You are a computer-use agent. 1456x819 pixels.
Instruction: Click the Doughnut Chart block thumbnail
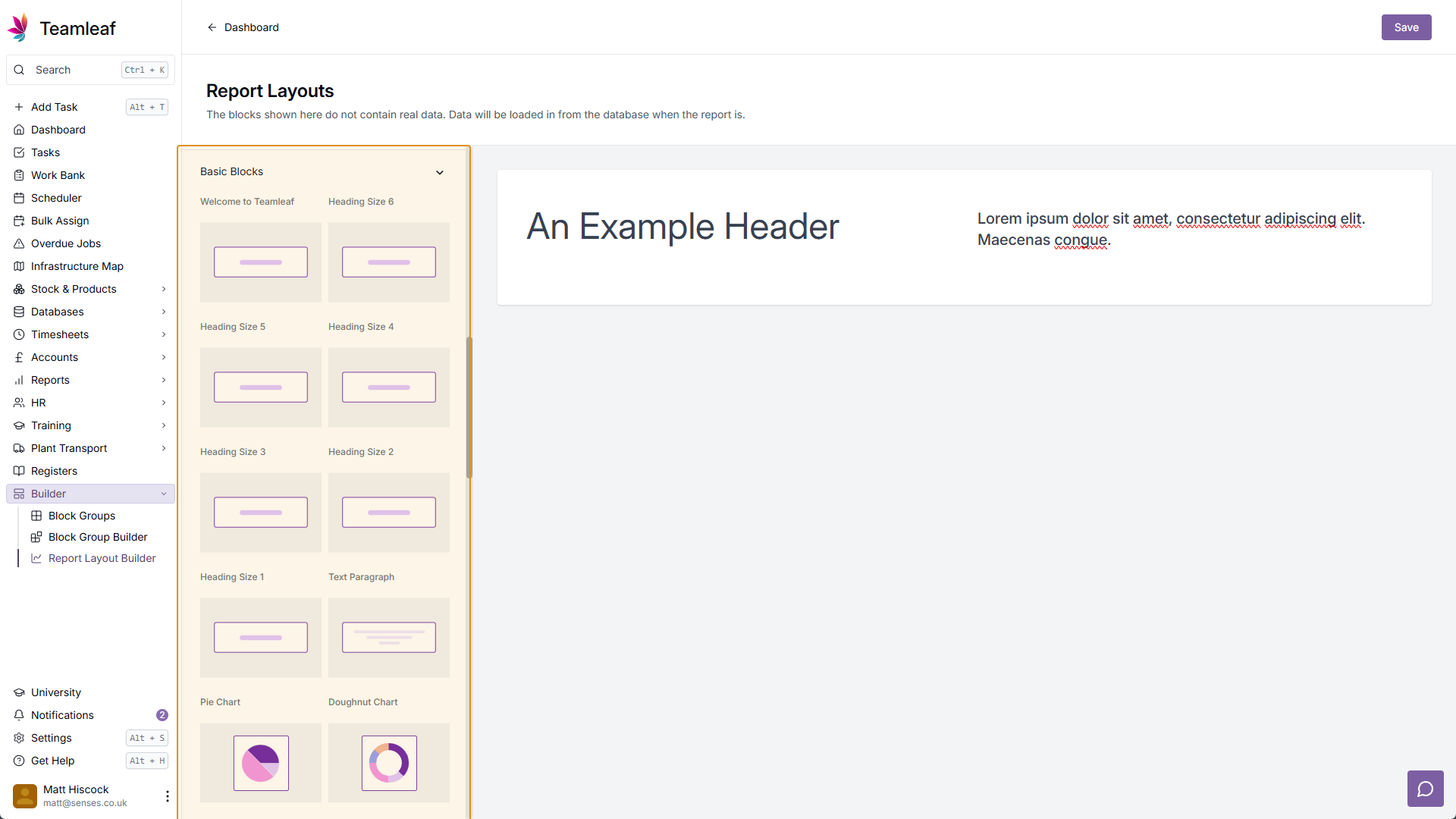[389, 762]
